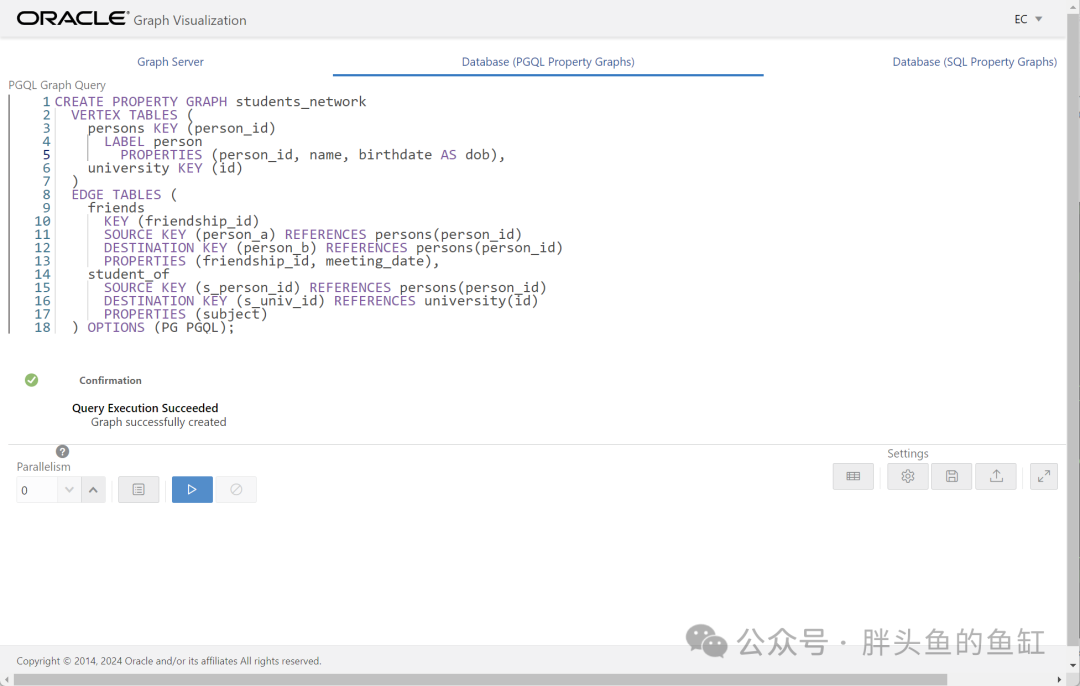Open the Database (SQL Property Graphs) tab

pos(975,62)
